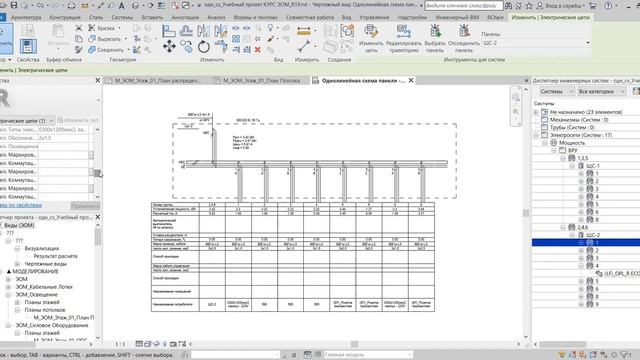Close the Однолинейная схема панели view tab
The height and width of the screenshot is (360, 640).
(x=411, y=80)
